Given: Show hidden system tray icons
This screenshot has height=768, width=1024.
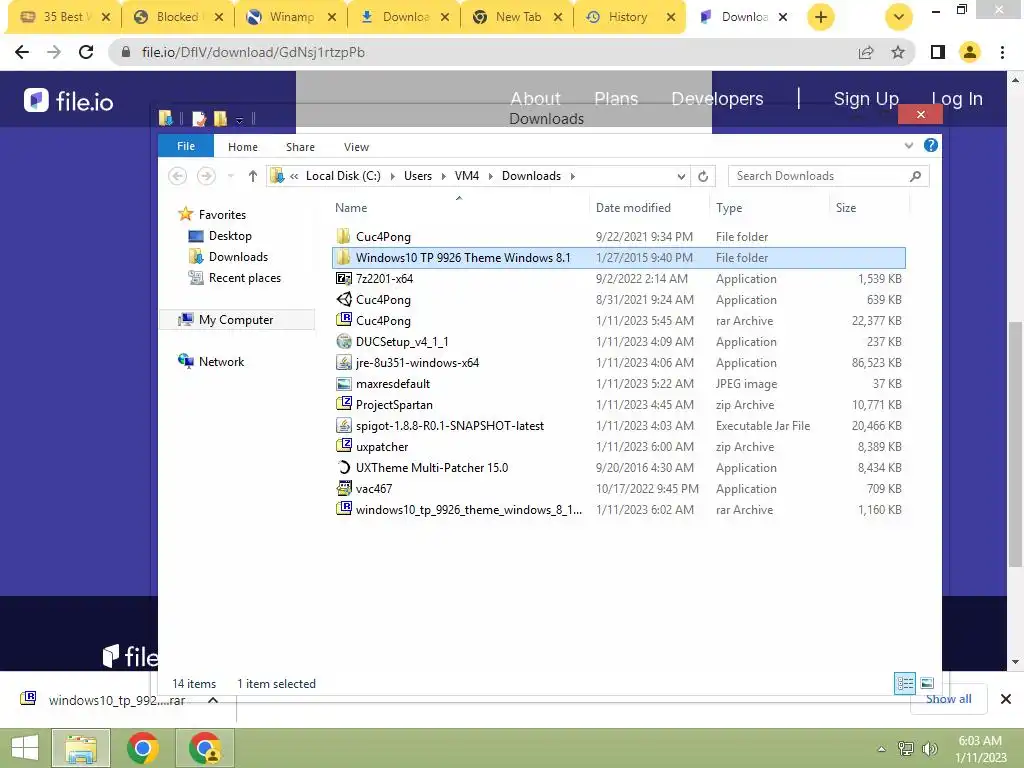Looking at the screenshot, I should point(882,749).
